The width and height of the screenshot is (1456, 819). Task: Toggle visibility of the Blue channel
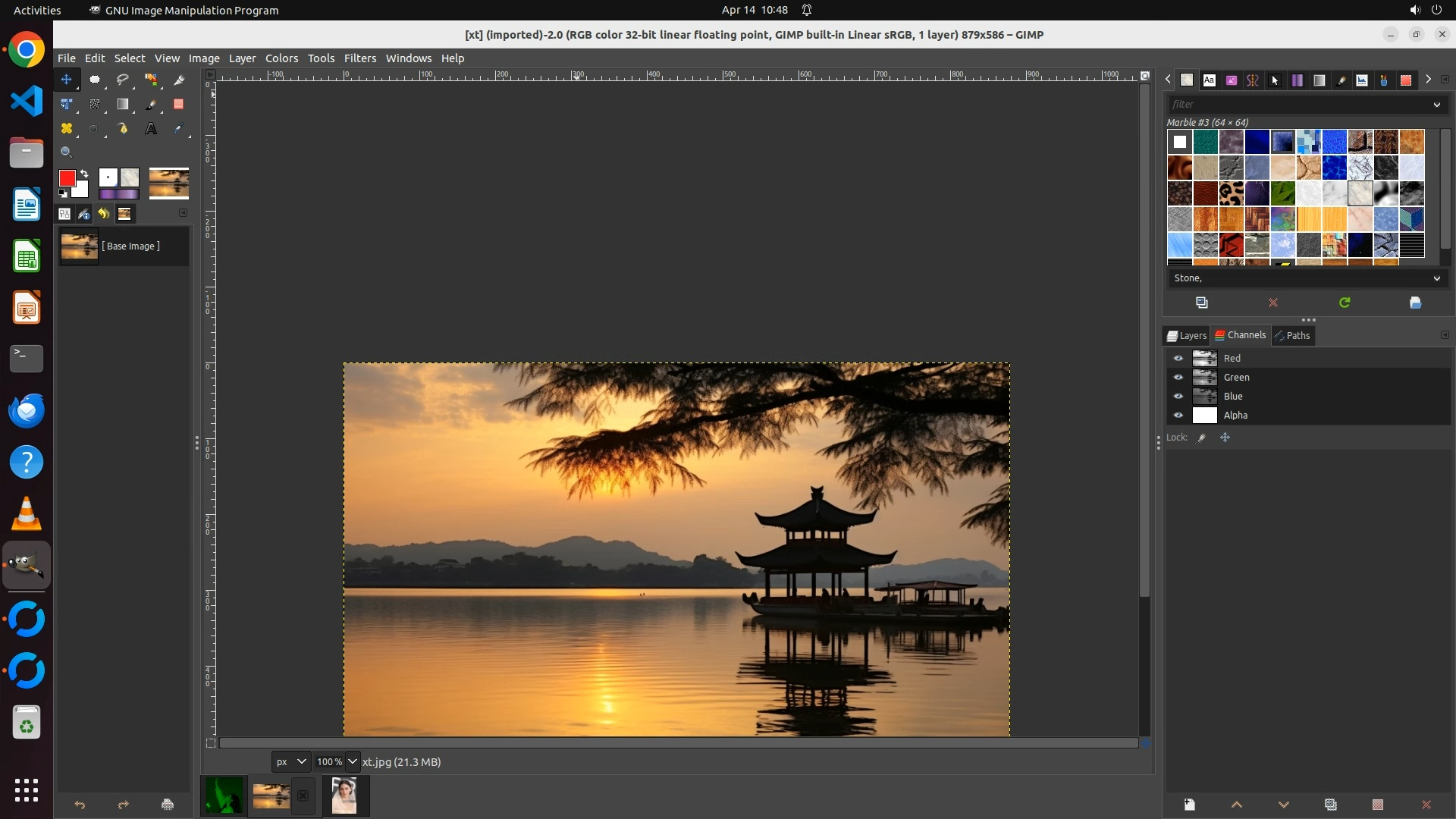point(1178,397)
